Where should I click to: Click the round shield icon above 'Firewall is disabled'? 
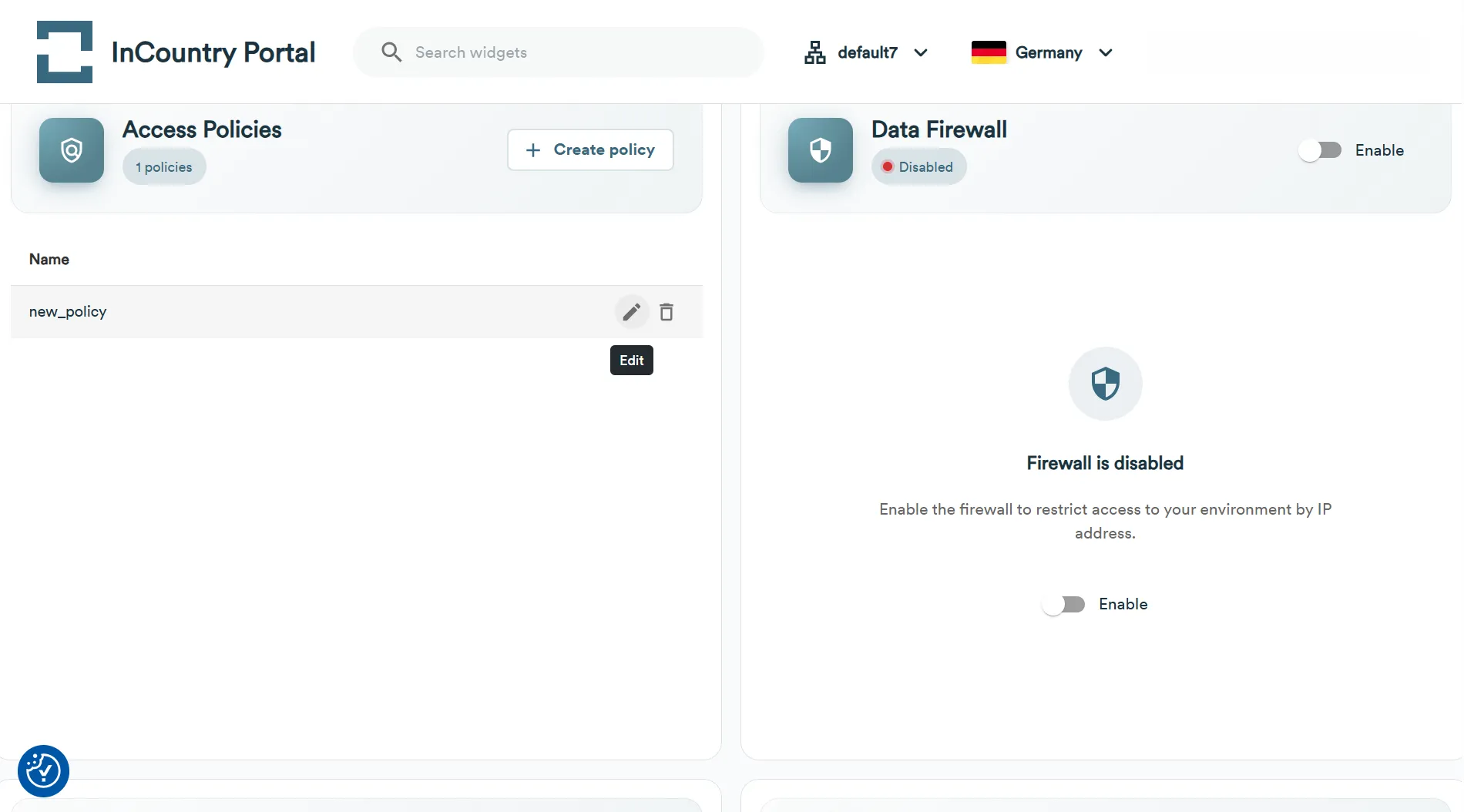click(x=1105, y=384)
